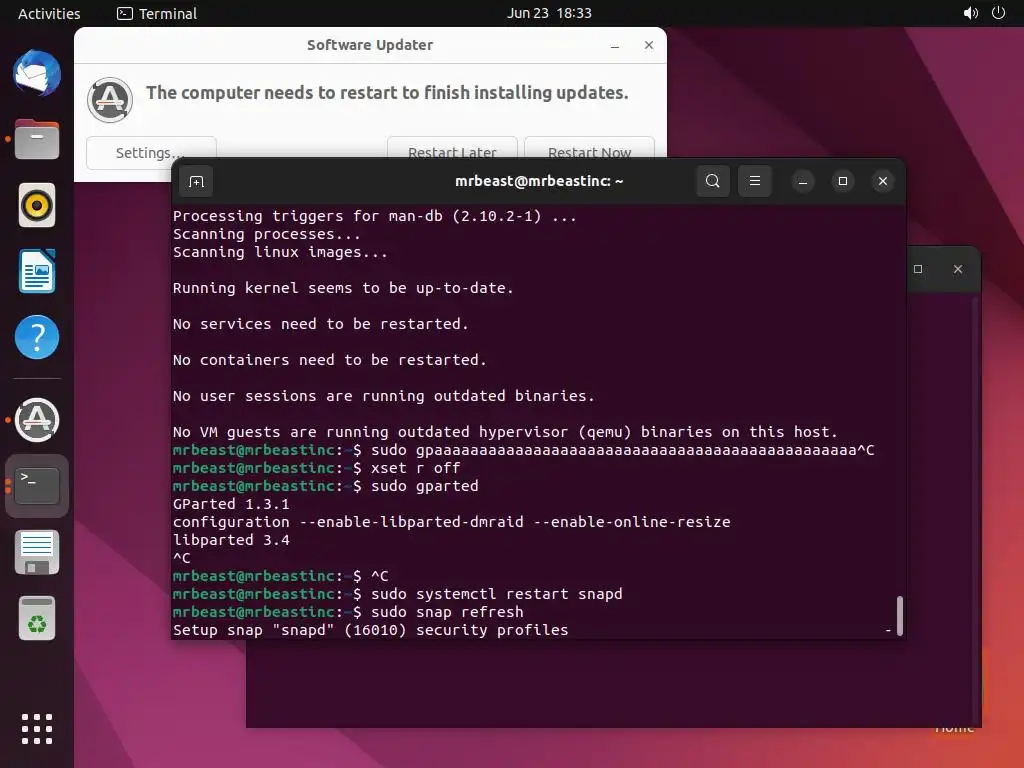Open the power menu in top bar
This screenshot has height=768, width=1024.
[x=998, y=13]
